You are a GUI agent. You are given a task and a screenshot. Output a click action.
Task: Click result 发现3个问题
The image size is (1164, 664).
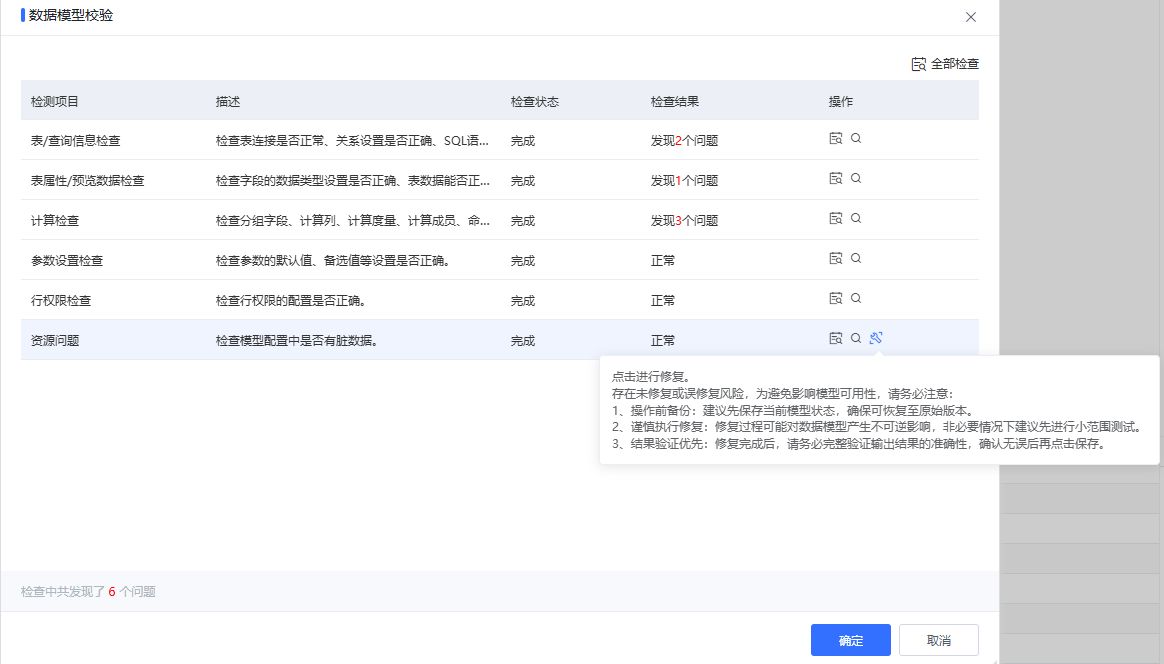(x=684, y=221)
